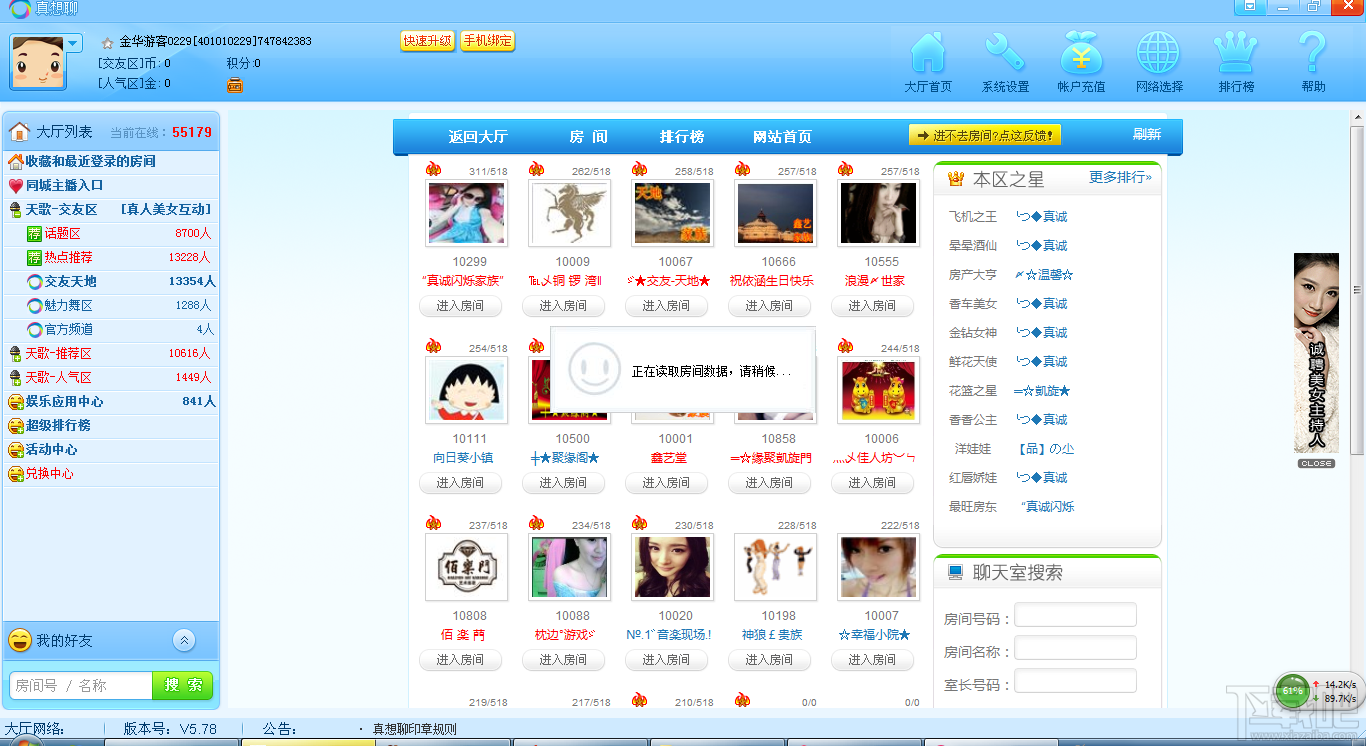Viewport: 1366px width, 746px height.
Task: Open room 10009 horse thumbnail
Action: pos(569,213)
